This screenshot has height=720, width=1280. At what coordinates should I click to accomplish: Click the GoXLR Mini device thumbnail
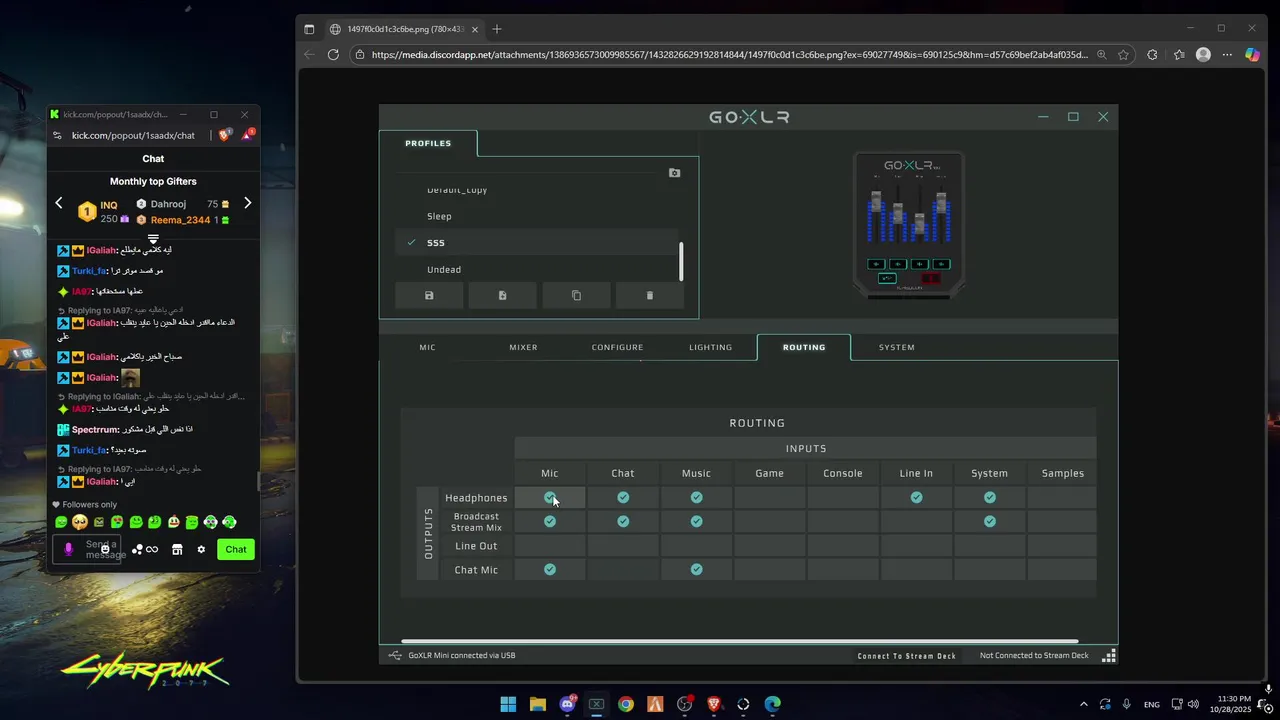tap(909, 226)
